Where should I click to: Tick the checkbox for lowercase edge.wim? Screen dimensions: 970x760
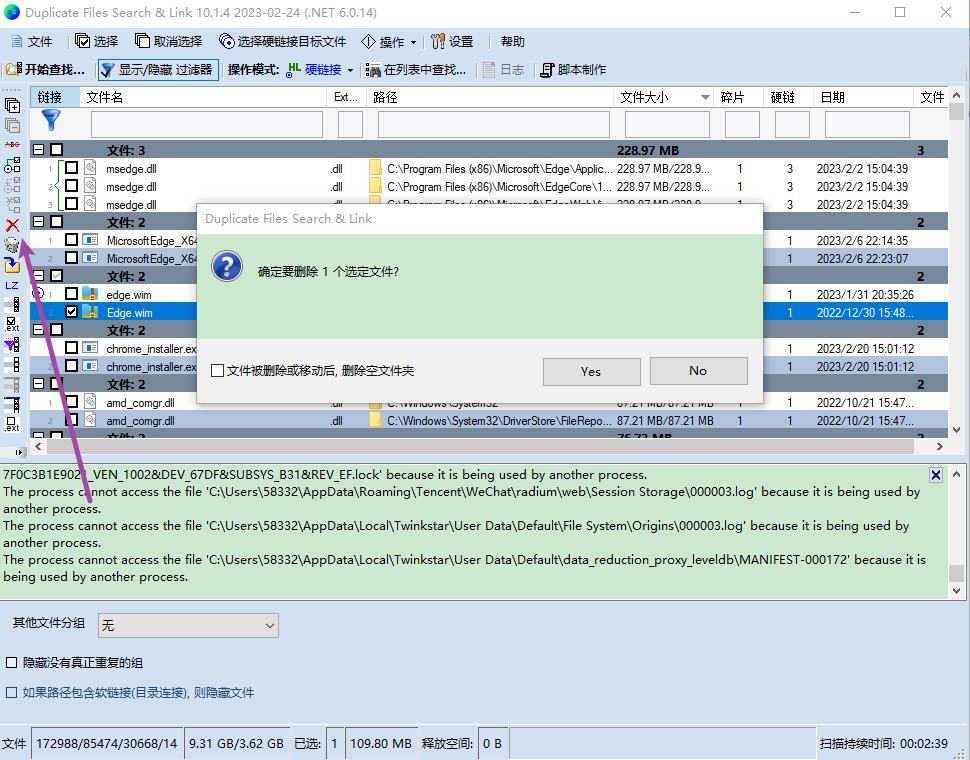coord(71,294)
